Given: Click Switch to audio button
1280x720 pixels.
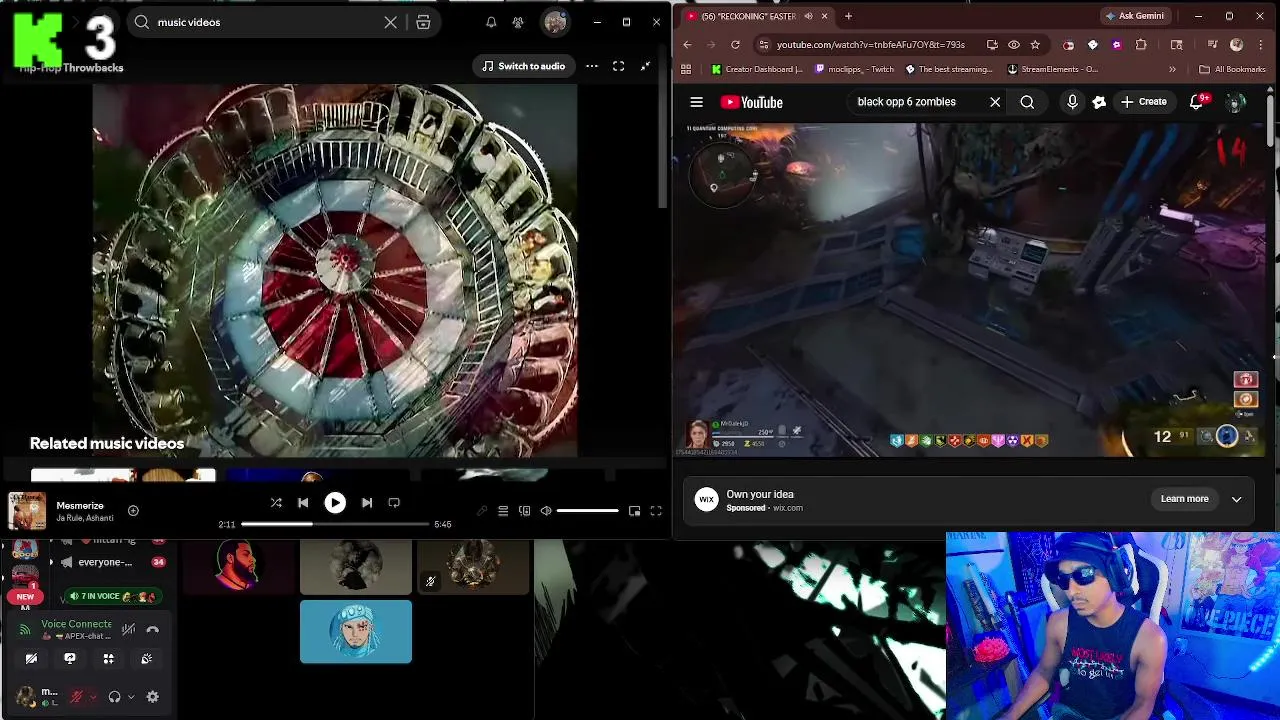Looking at the screenshot, I should coord(523,66).
